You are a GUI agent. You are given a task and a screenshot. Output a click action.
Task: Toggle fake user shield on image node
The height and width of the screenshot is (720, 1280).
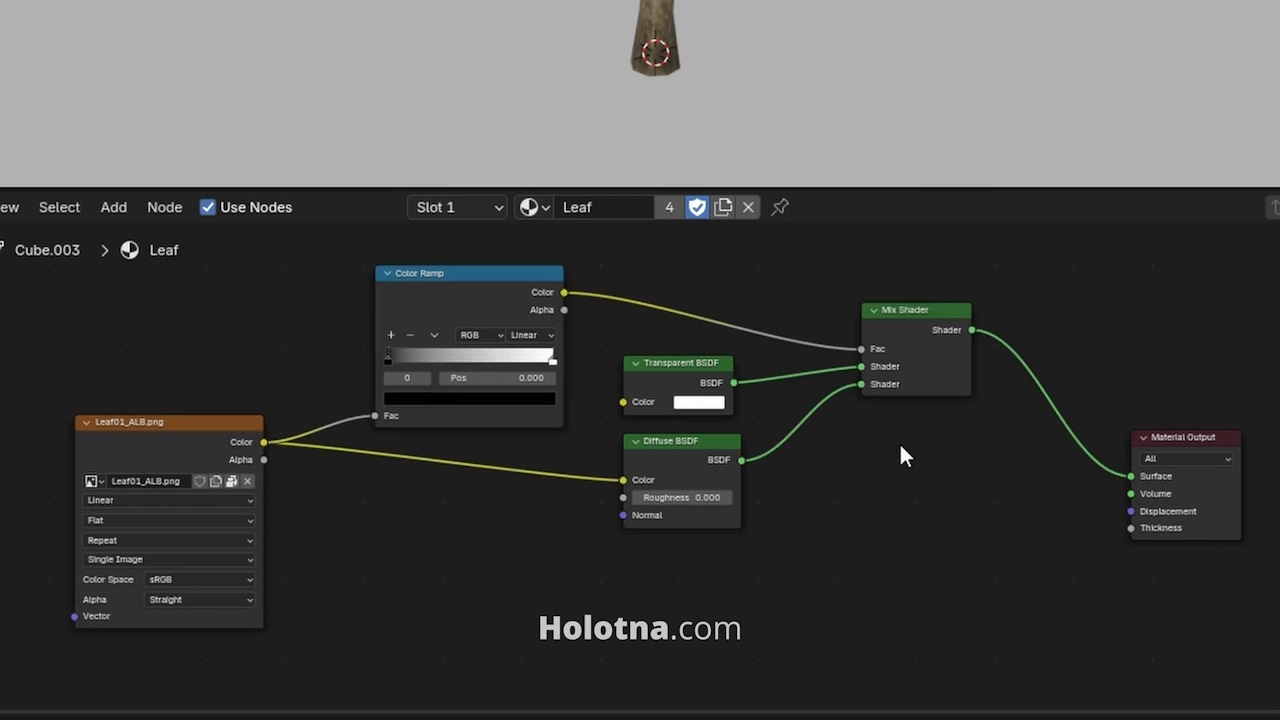pos(199,481)
